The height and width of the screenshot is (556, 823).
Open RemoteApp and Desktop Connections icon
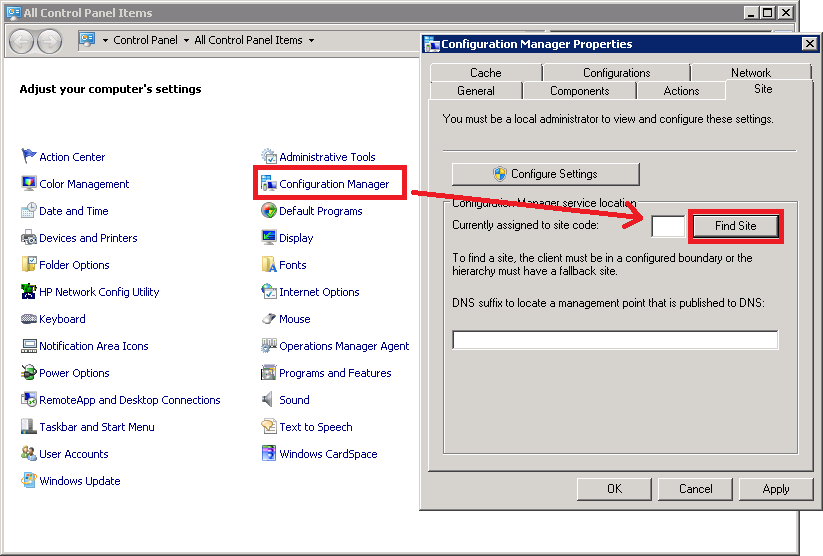point(28,400)
